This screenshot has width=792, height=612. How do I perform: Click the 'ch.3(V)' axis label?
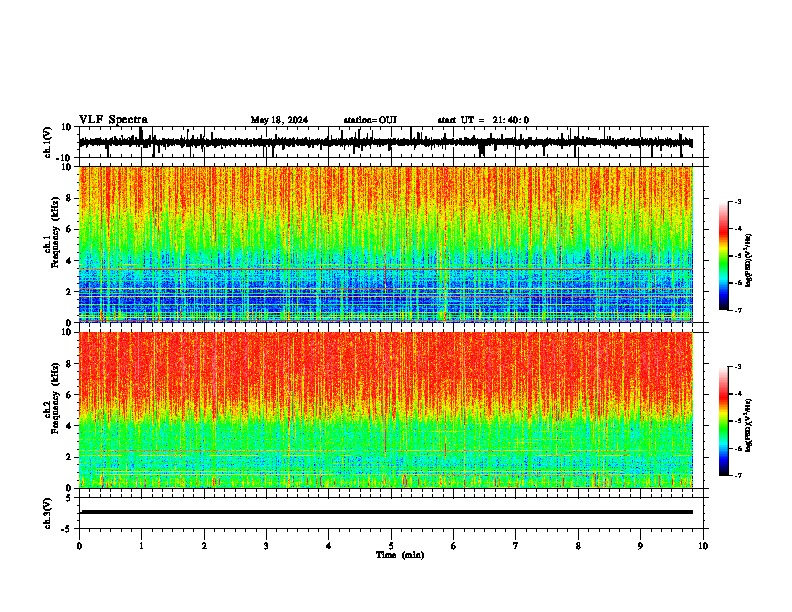pos(48,514)
